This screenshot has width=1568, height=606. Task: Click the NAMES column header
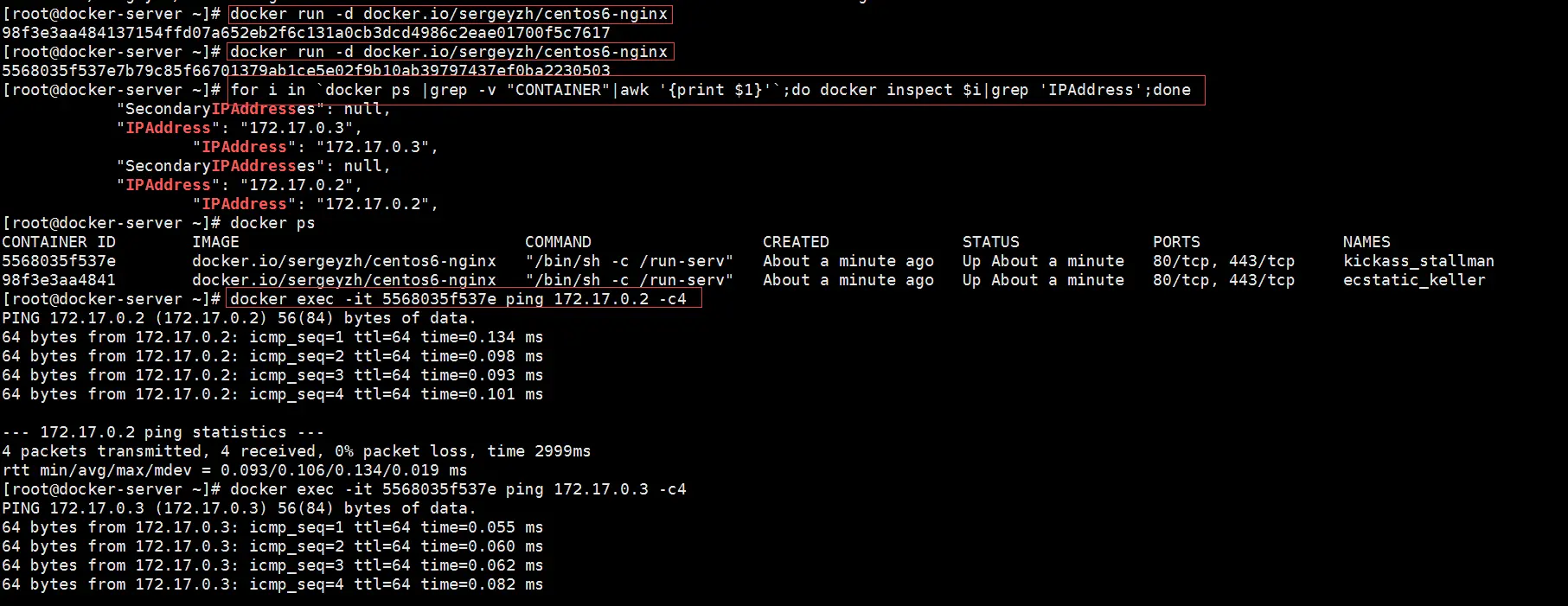click(1366, 242)
